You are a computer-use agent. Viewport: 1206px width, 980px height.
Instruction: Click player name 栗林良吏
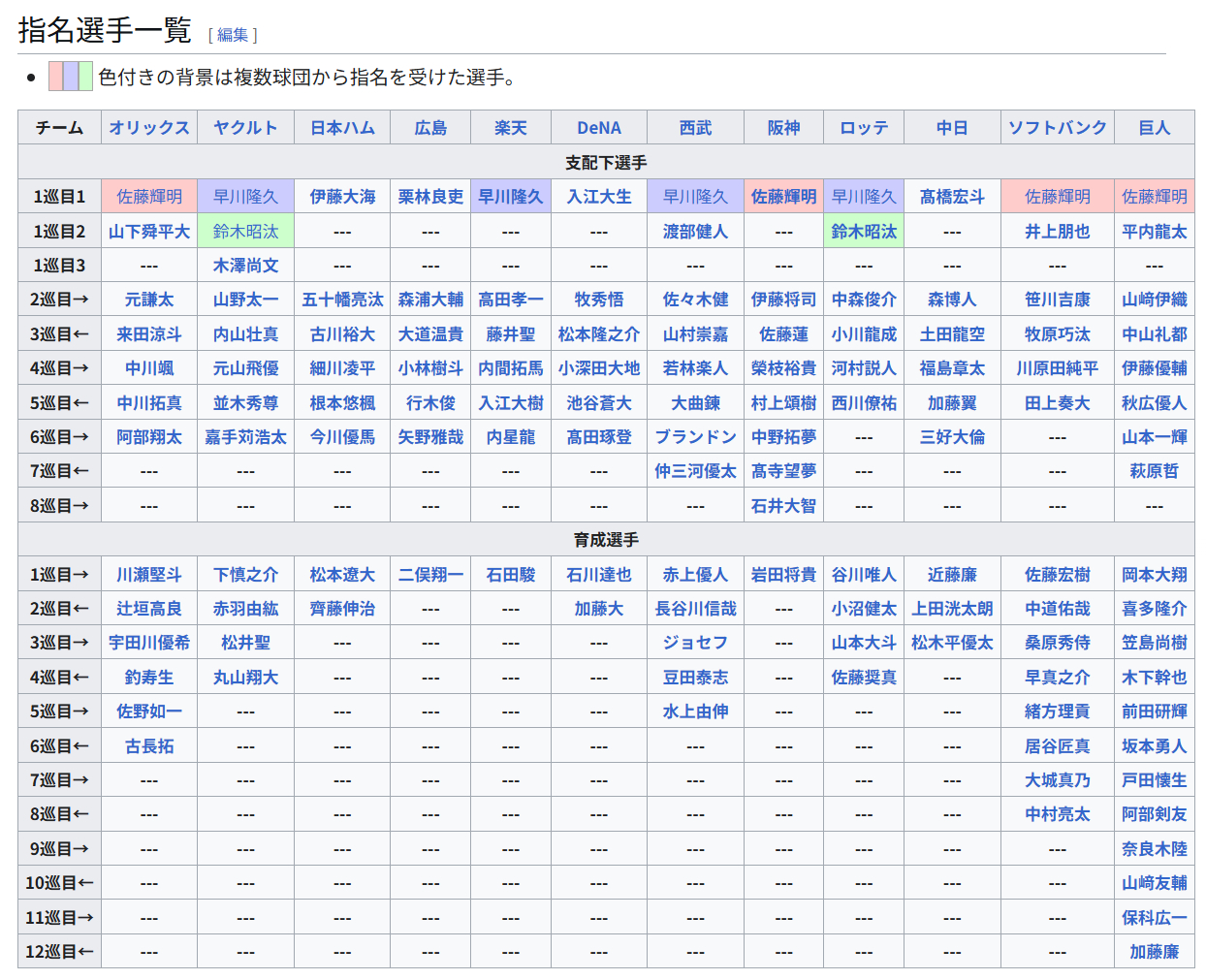430,197
